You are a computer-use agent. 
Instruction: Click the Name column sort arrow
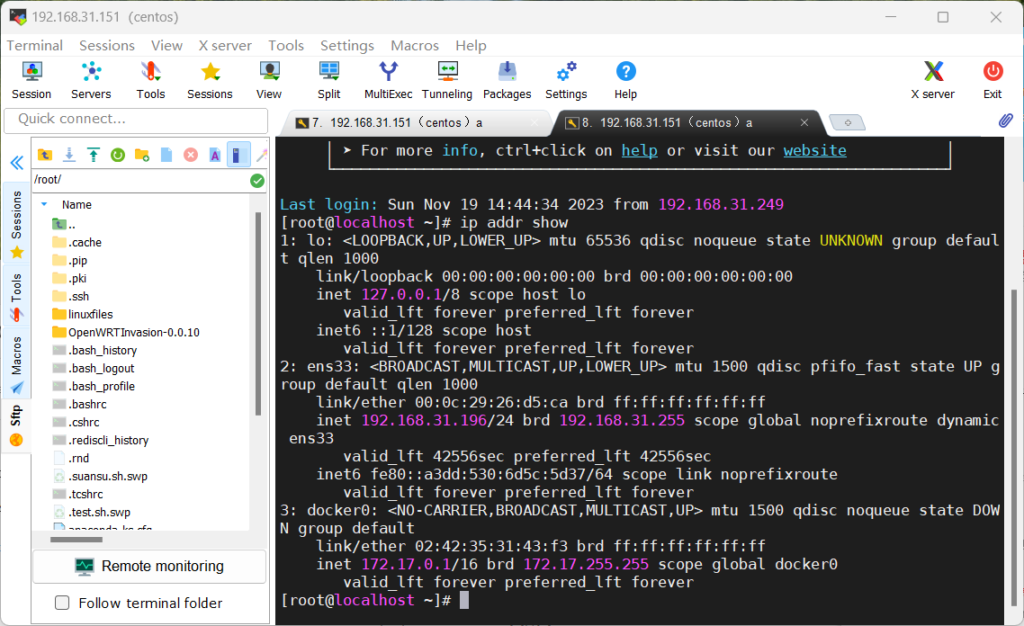click(44, 204)
